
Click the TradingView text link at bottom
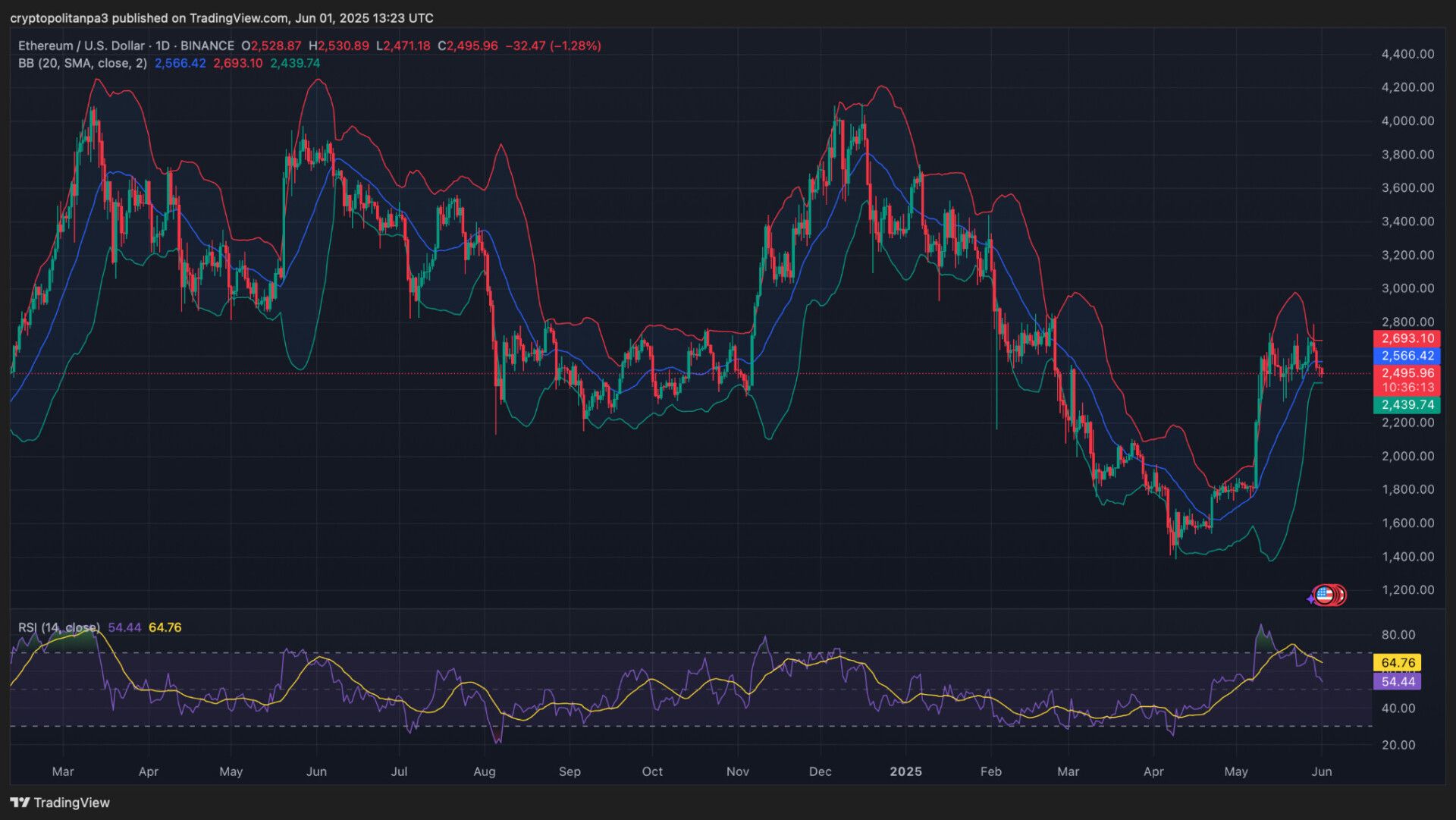pos(72,803)
